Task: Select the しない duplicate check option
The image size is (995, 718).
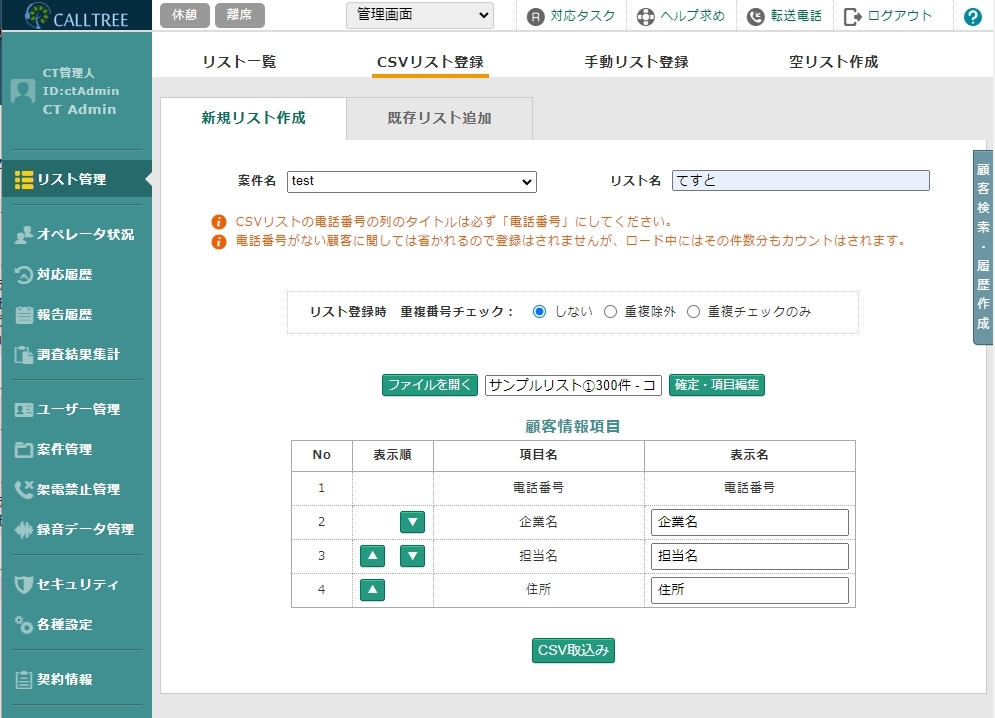Action: click(x=539, y=312)
